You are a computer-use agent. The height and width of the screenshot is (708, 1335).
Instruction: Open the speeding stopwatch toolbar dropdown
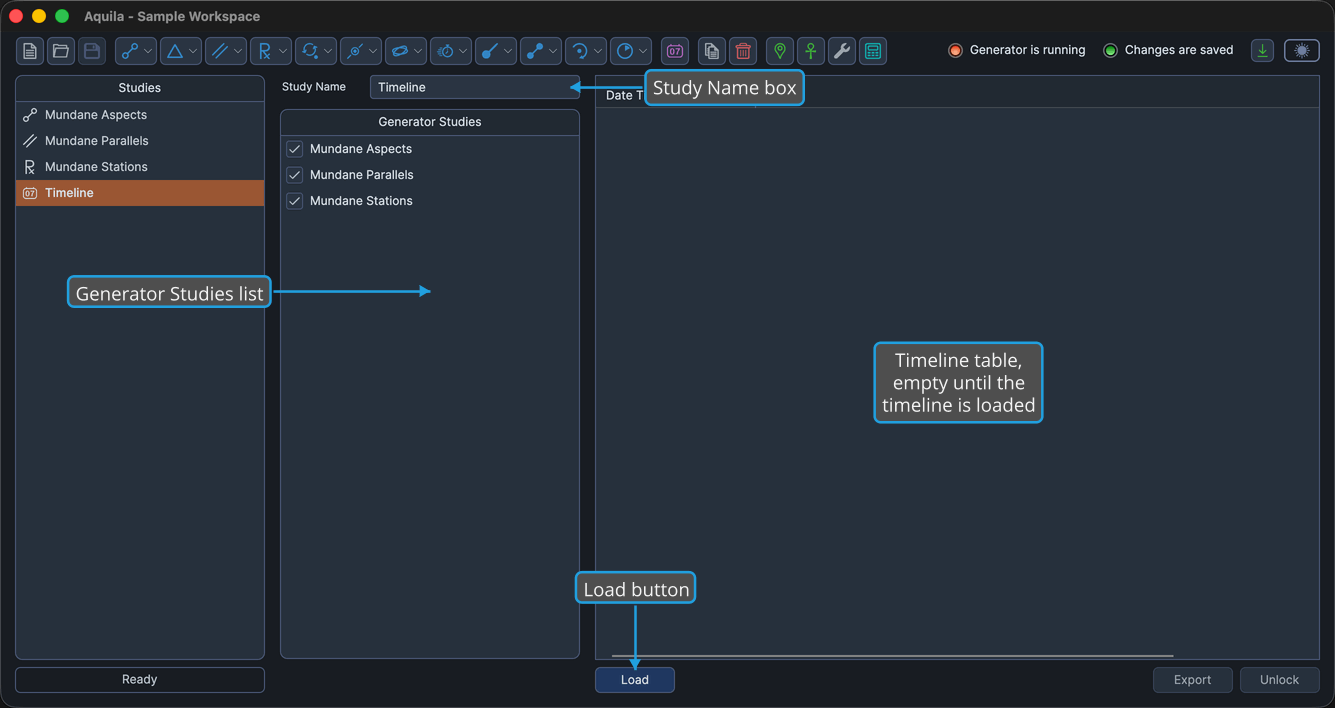[x=451, y=51]
